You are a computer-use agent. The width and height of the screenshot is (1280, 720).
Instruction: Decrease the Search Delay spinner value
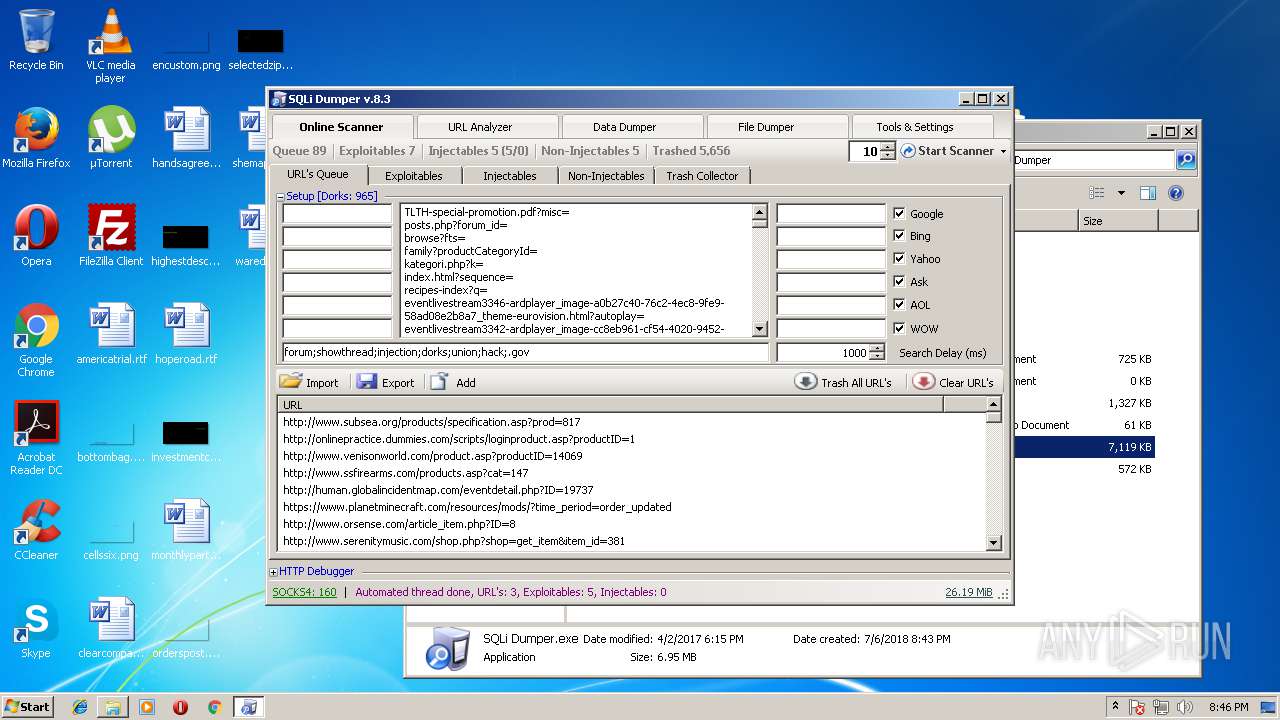(x=878, y=357)
